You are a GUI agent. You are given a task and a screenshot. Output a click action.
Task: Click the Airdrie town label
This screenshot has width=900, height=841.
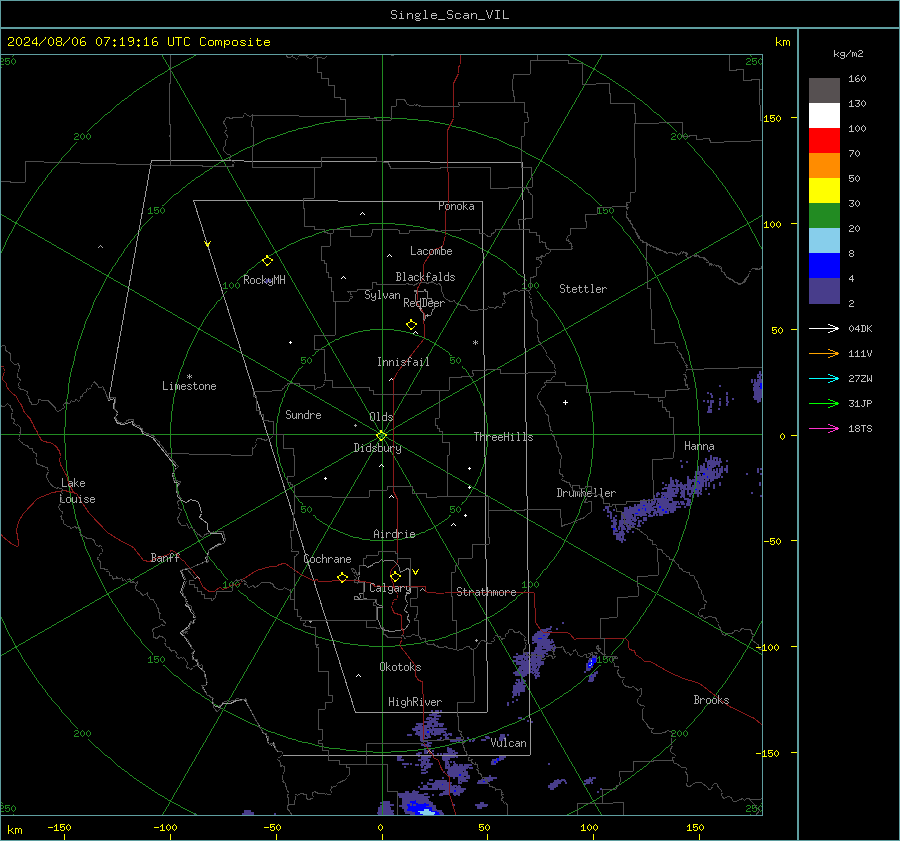click(394, 534)
